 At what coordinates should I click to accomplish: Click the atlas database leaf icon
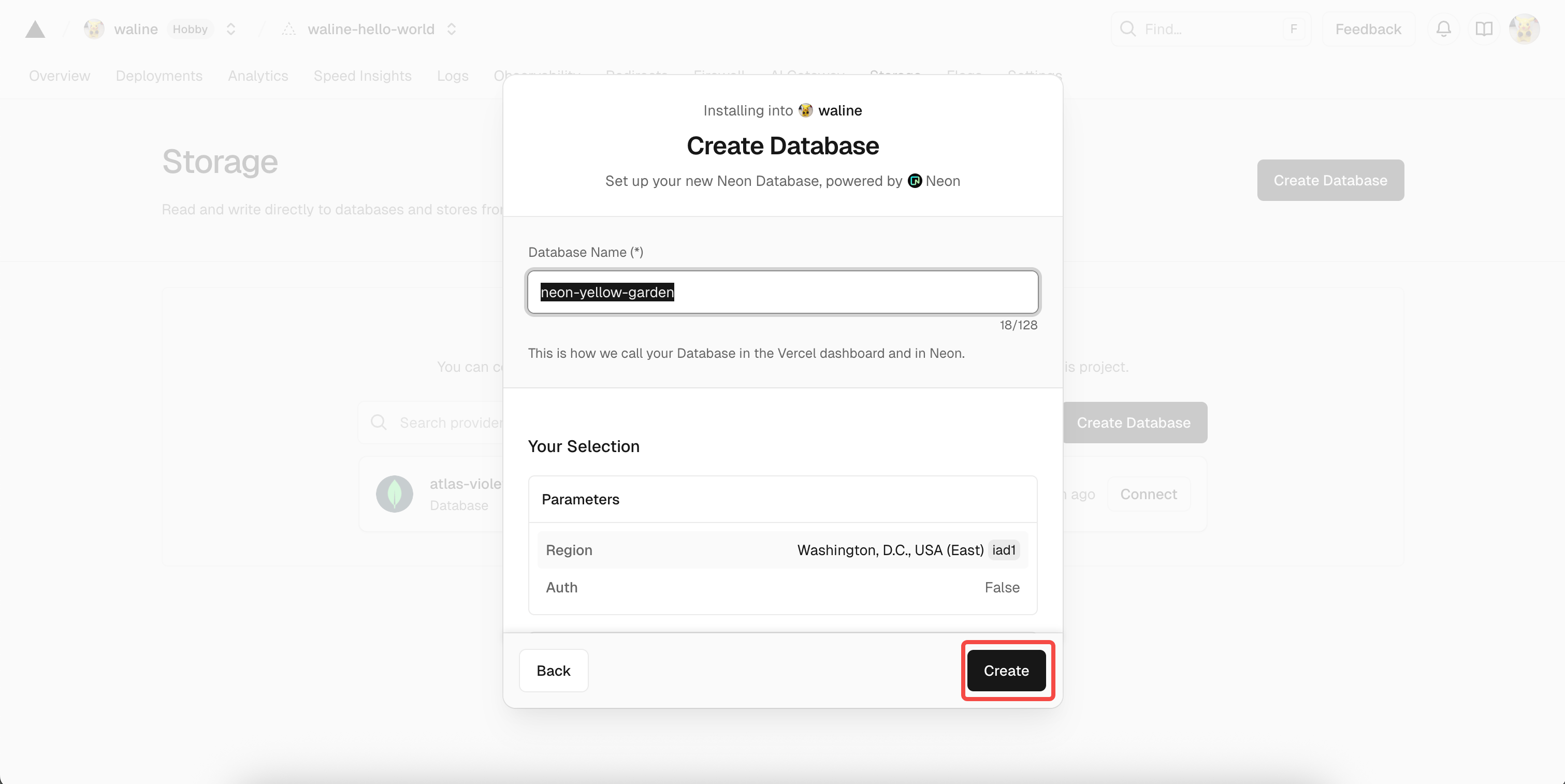(394, 493)
